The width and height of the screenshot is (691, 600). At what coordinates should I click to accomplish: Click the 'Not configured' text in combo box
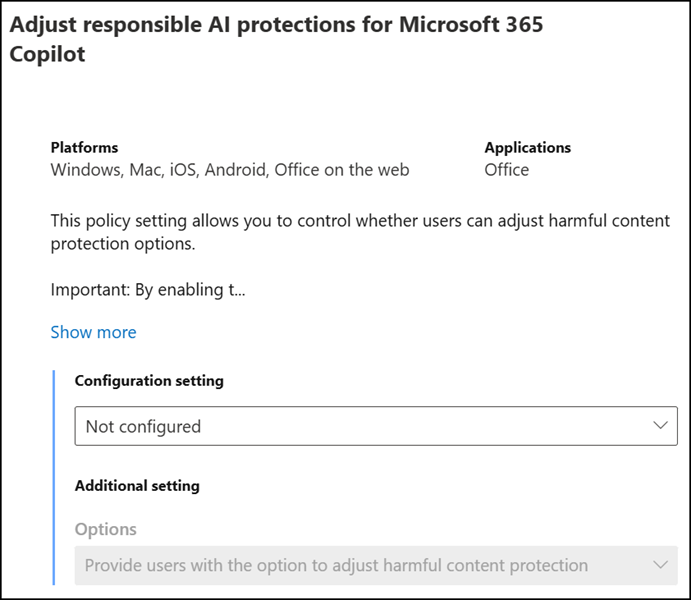click(143, 426)
